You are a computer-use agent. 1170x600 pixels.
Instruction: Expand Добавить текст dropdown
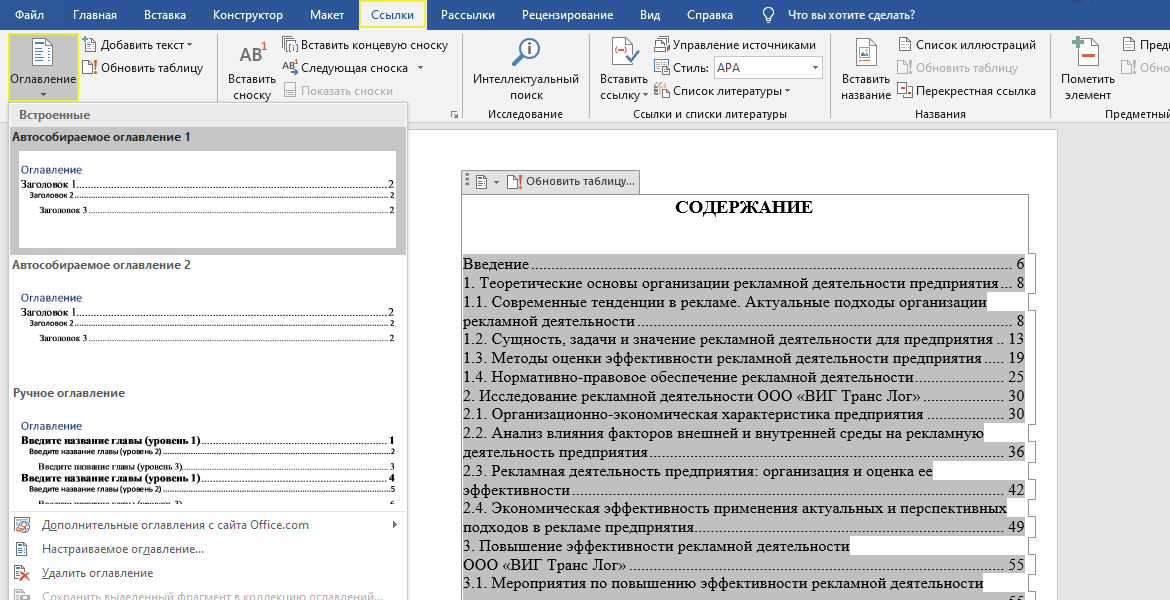(x=190, y=45)
